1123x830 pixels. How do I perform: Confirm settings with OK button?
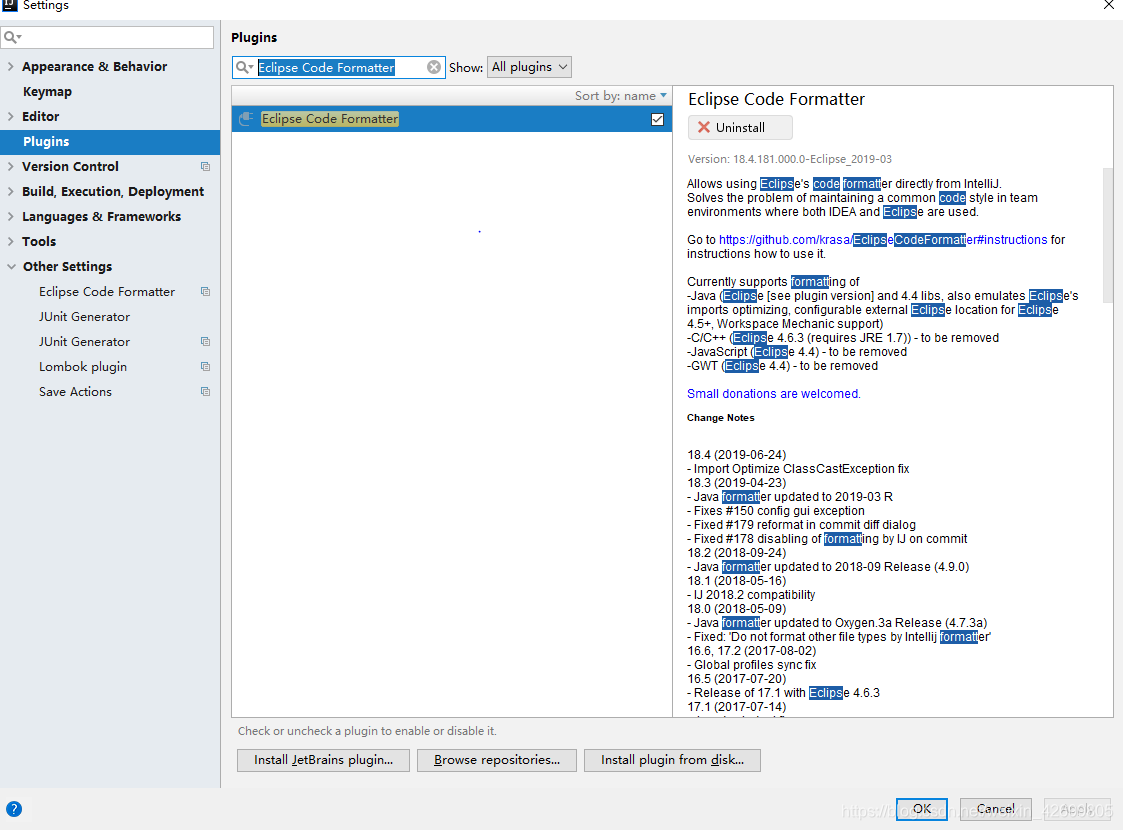922,809
